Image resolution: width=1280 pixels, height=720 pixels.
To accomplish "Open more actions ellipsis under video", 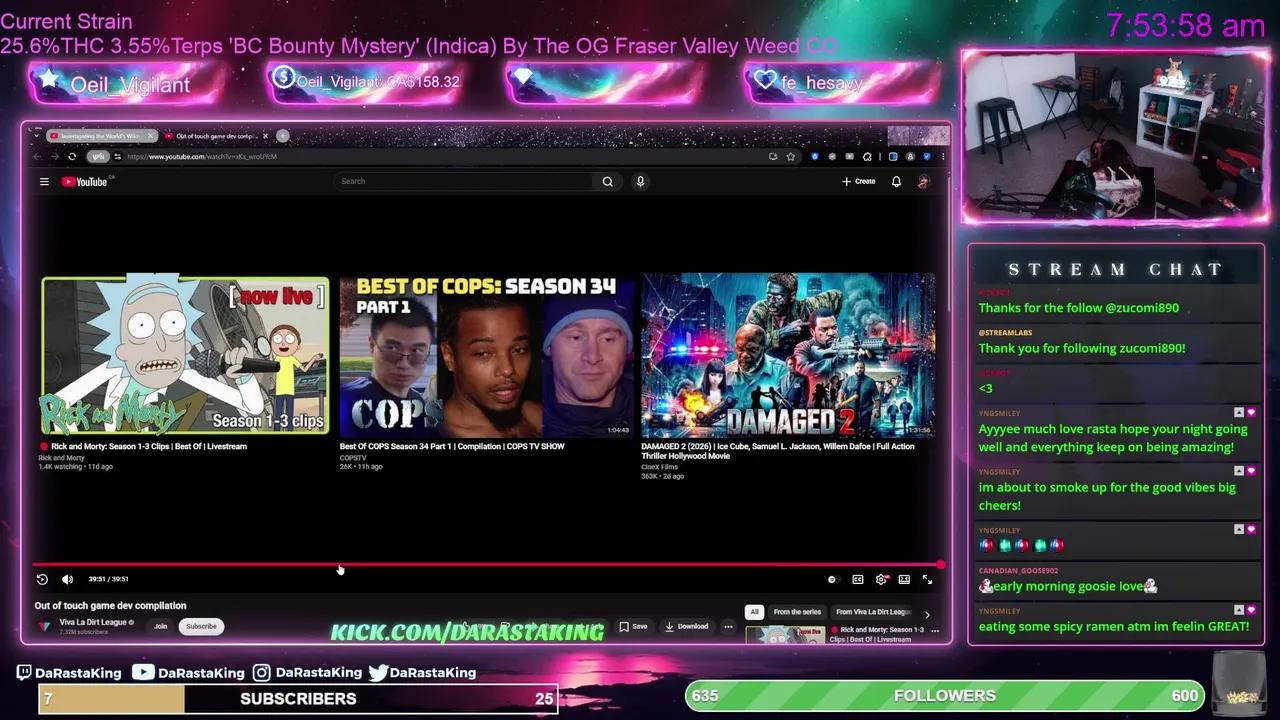I will (728, 626).
